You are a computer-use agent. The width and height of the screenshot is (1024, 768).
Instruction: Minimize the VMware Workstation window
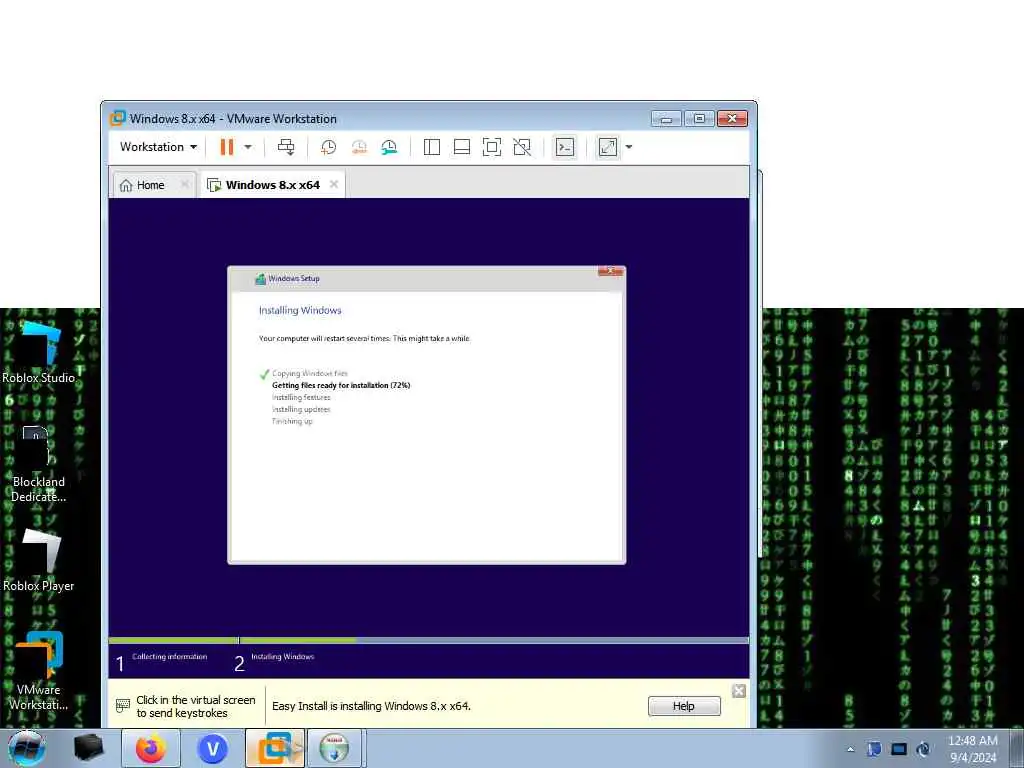coord(666,119)
